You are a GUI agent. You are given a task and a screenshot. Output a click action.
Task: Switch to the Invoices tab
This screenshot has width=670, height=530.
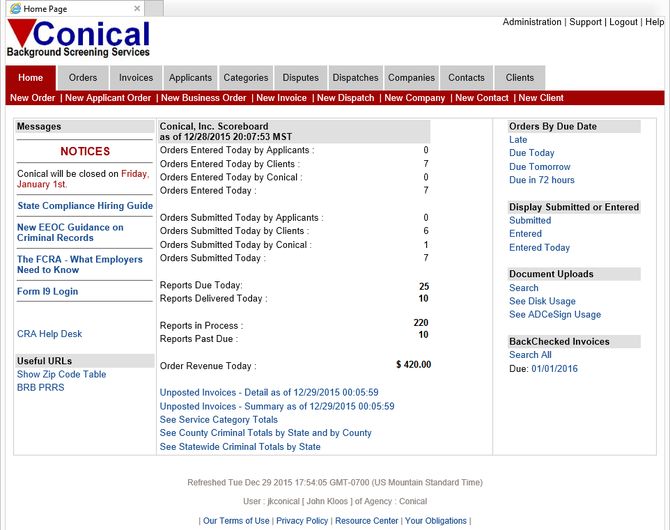click(136, 78)
